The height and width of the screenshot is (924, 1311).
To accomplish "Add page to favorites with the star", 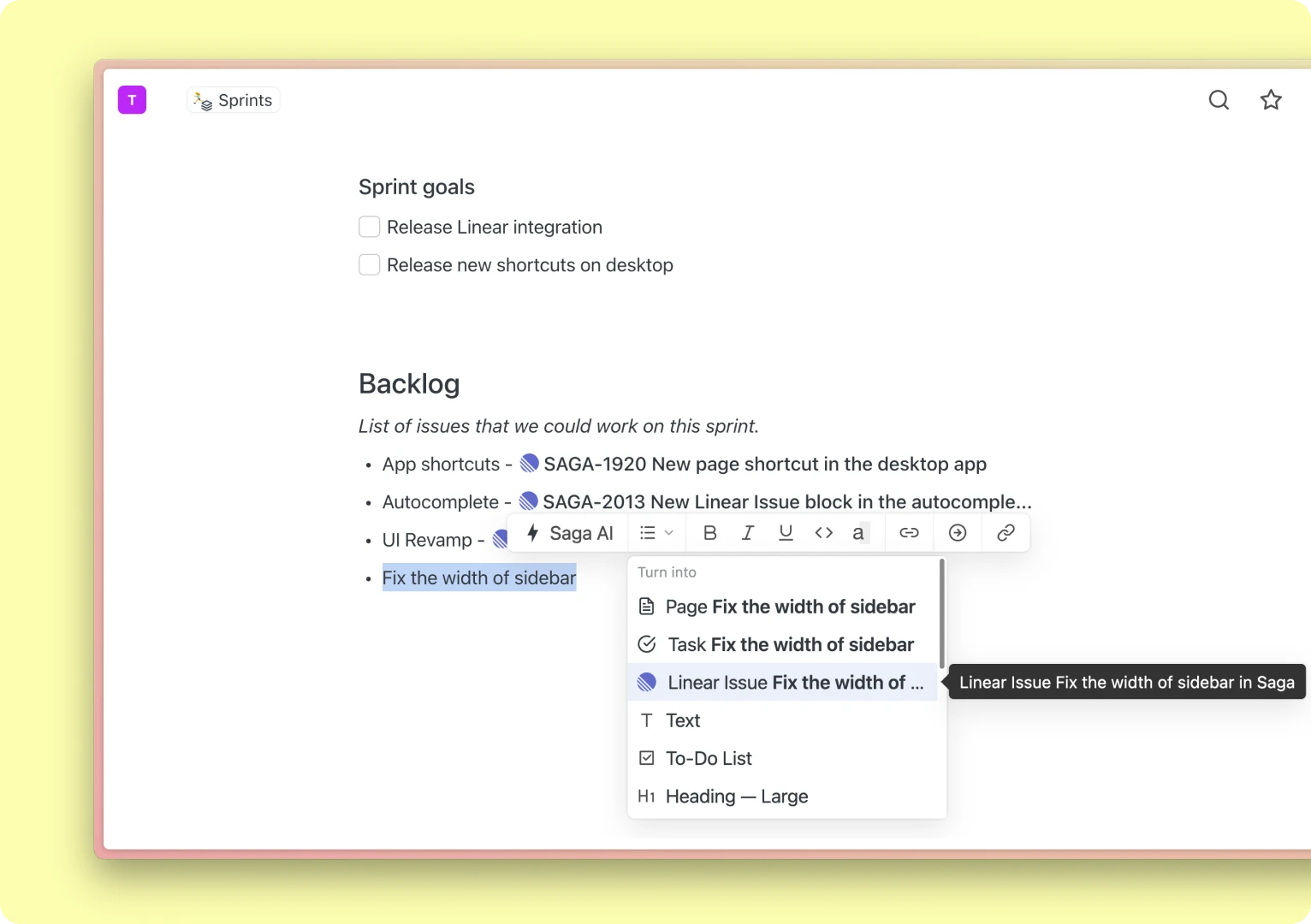I will coord(1271,99).
